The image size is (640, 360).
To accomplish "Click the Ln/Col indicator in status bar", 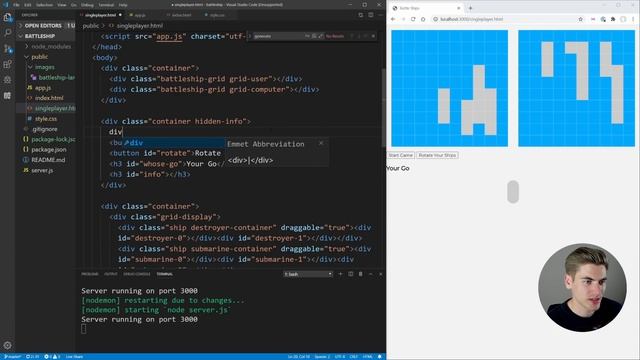I will coord(299,356).
